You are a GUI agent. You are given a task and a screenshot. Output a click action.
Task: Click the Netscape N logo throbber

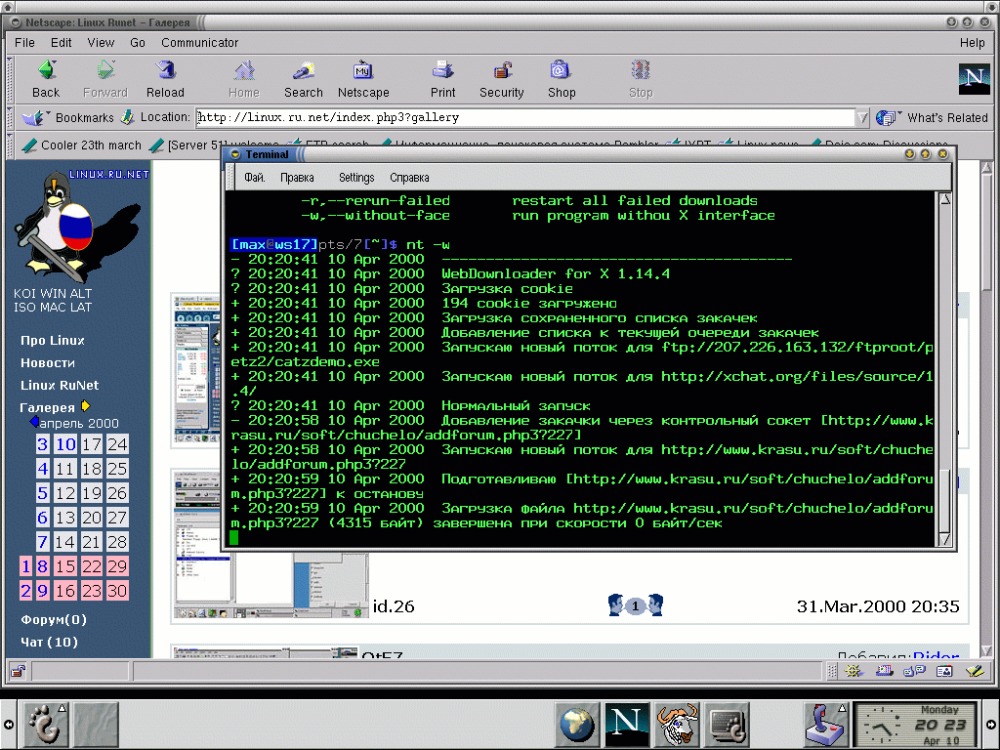point(974,79)
